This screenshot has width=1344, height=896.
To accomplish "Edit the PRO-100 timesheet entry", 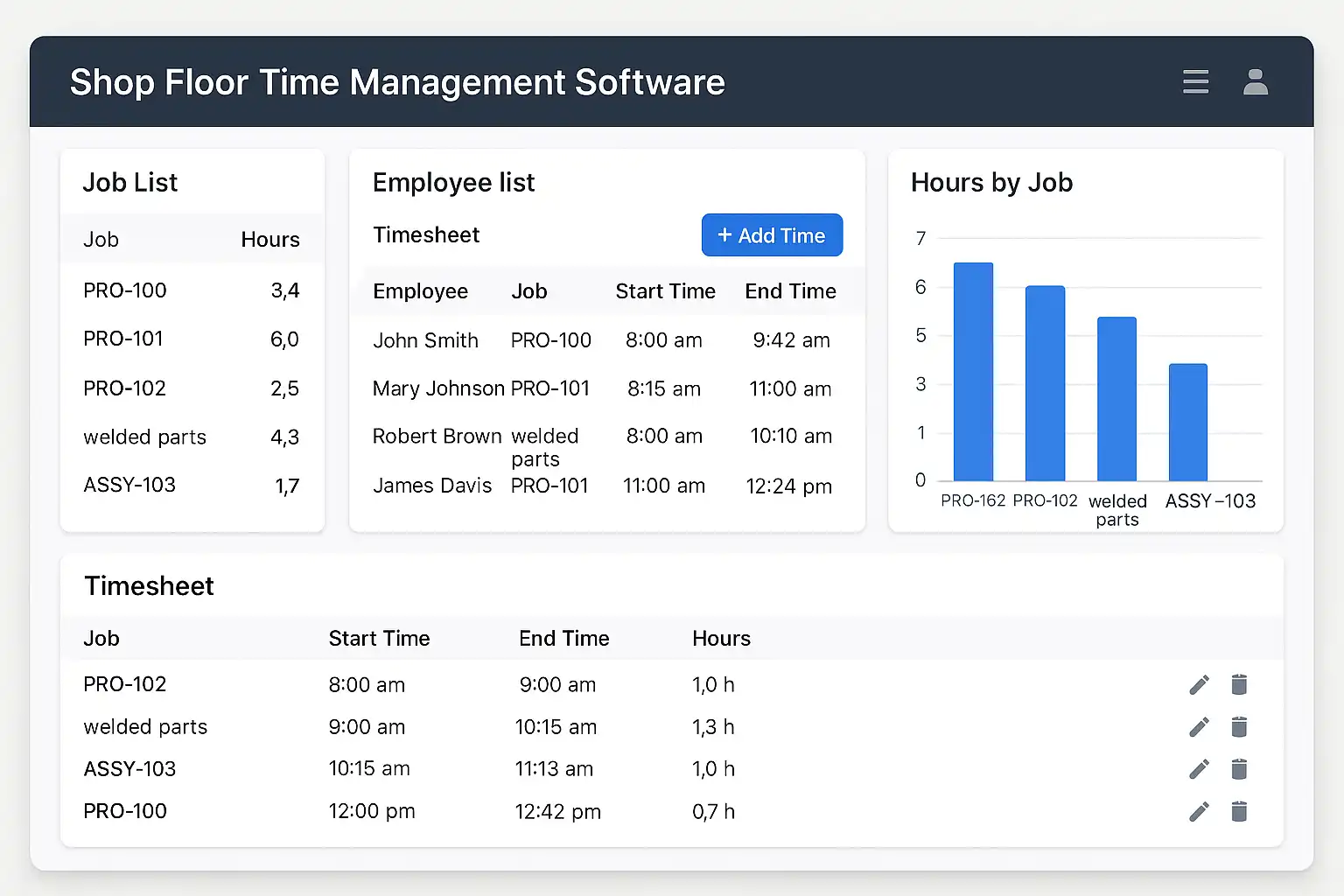I will click(x=1199, y=811).
